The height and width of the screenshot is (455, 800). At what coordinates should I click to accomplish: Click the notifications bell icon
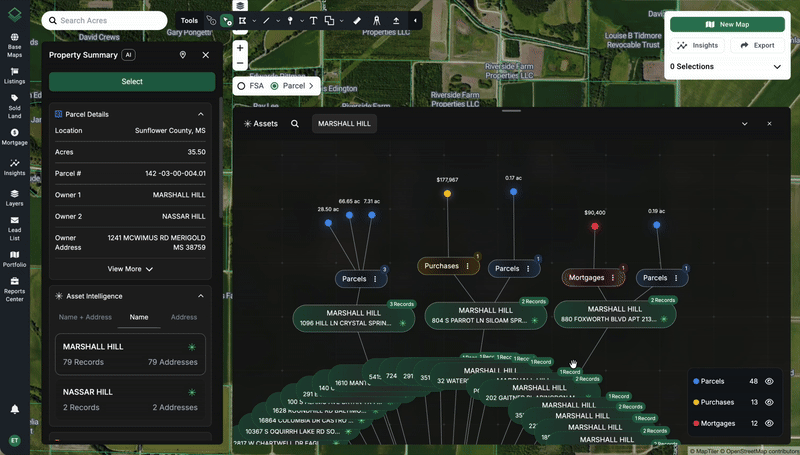click(x=14, y=409)
